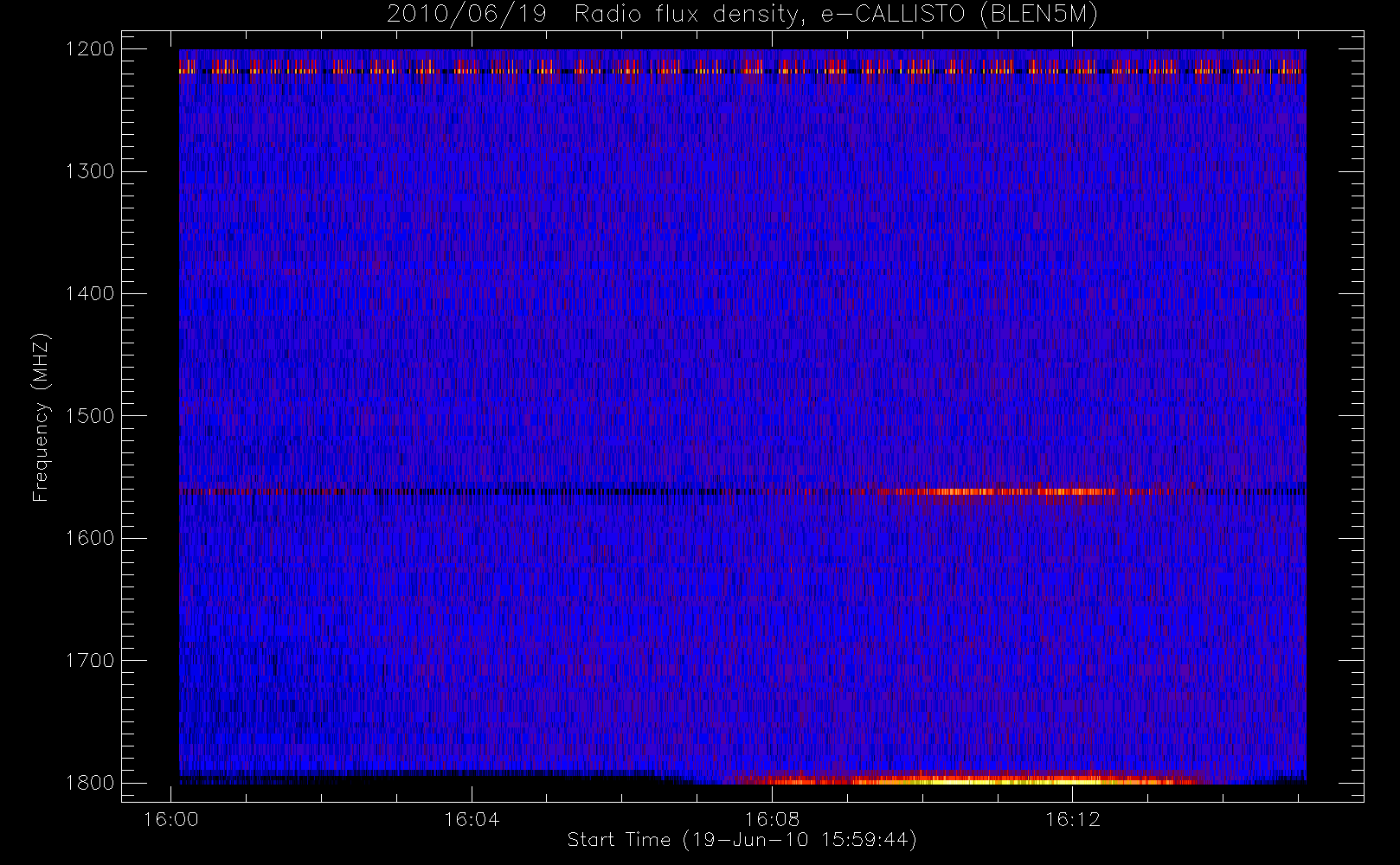Select the 1200 frequency tick label
The image size is (1400, 865).
click(x=90, y=49)
